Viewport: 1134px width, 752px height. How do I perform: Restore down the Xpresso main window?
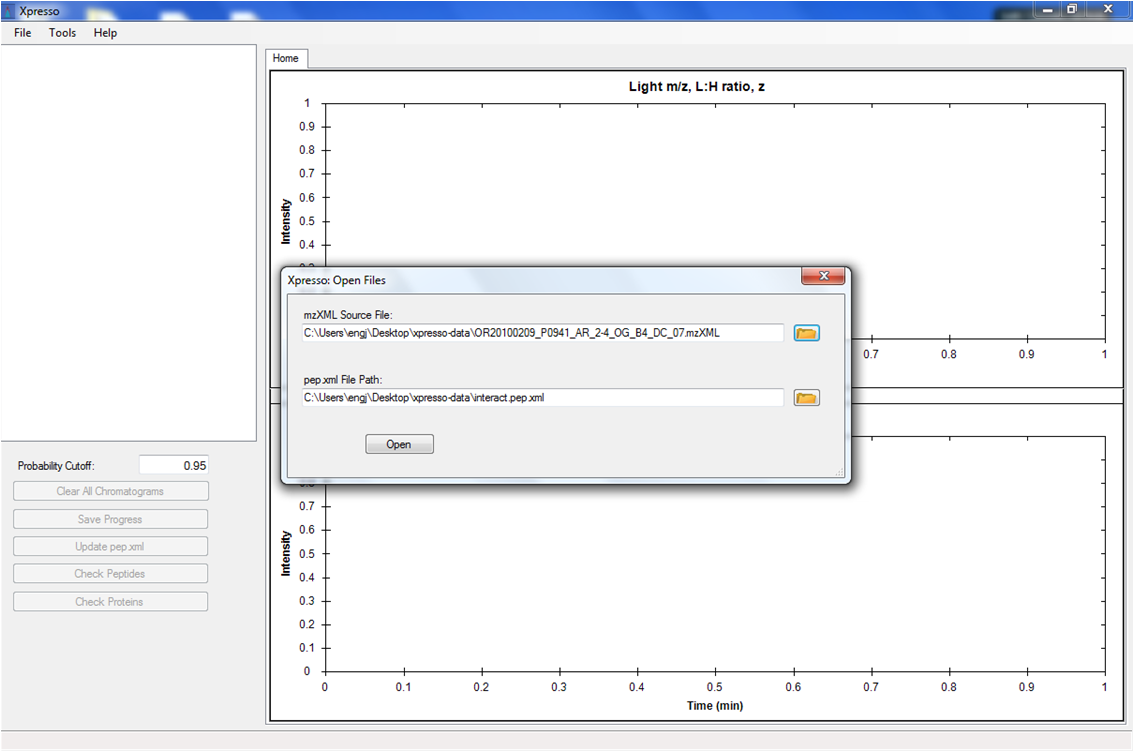[1072, 9]
